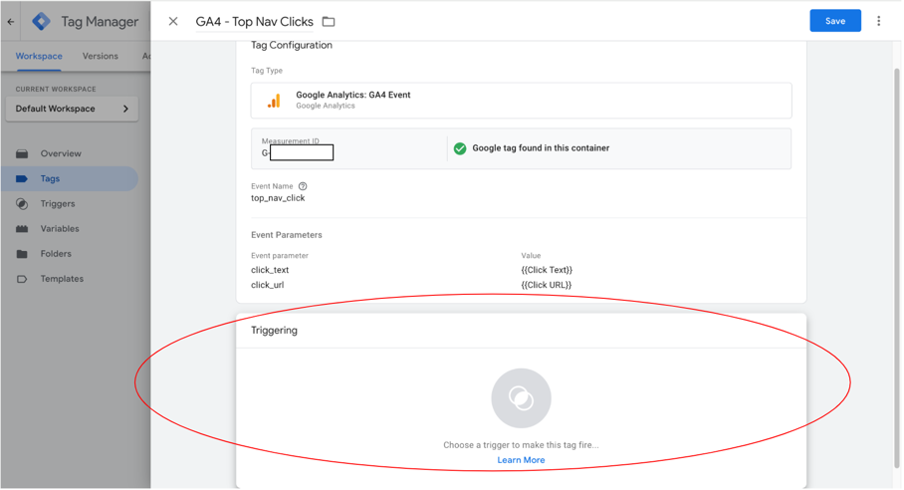Click the Tag Configuration heading
The width and height of the screenshot is (904, 490).
point(292,45)
